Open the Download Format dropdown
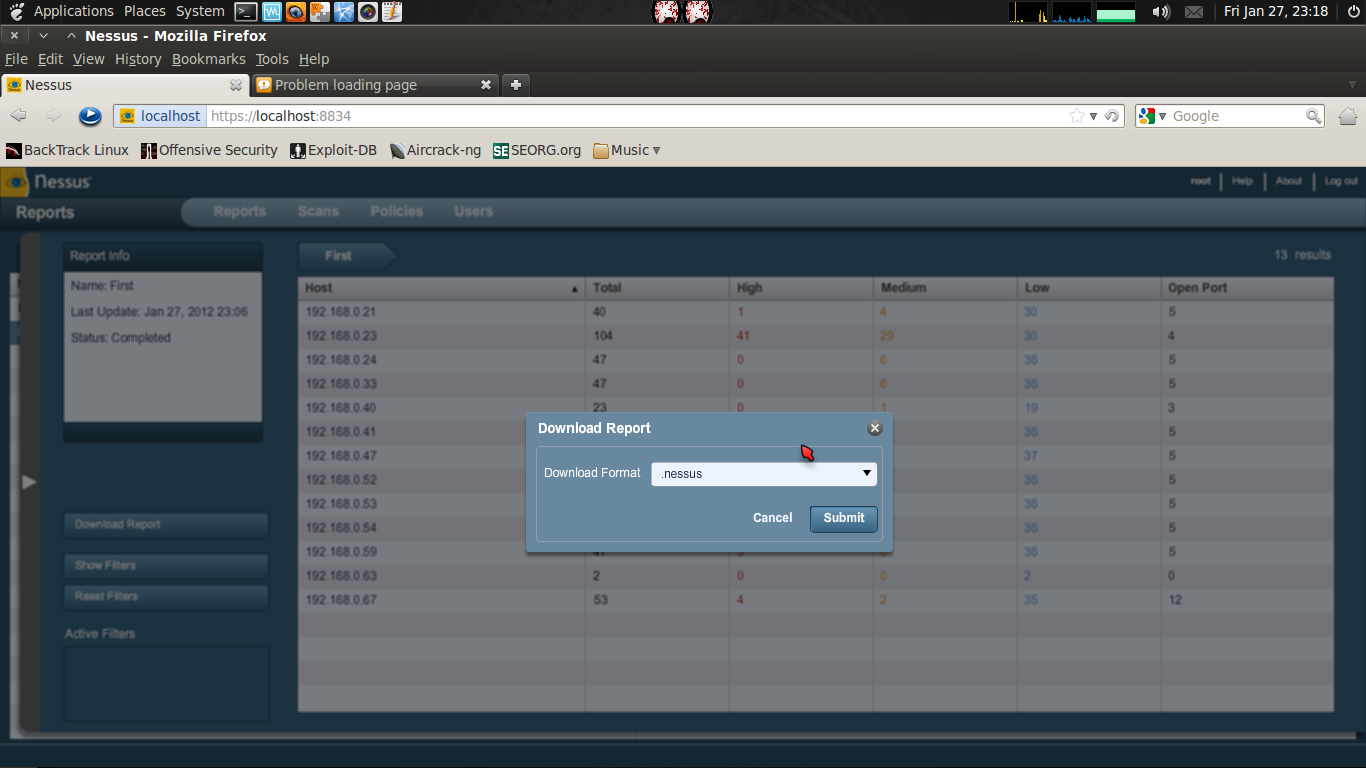This screenshot has height=768, width=1366. 764,474
